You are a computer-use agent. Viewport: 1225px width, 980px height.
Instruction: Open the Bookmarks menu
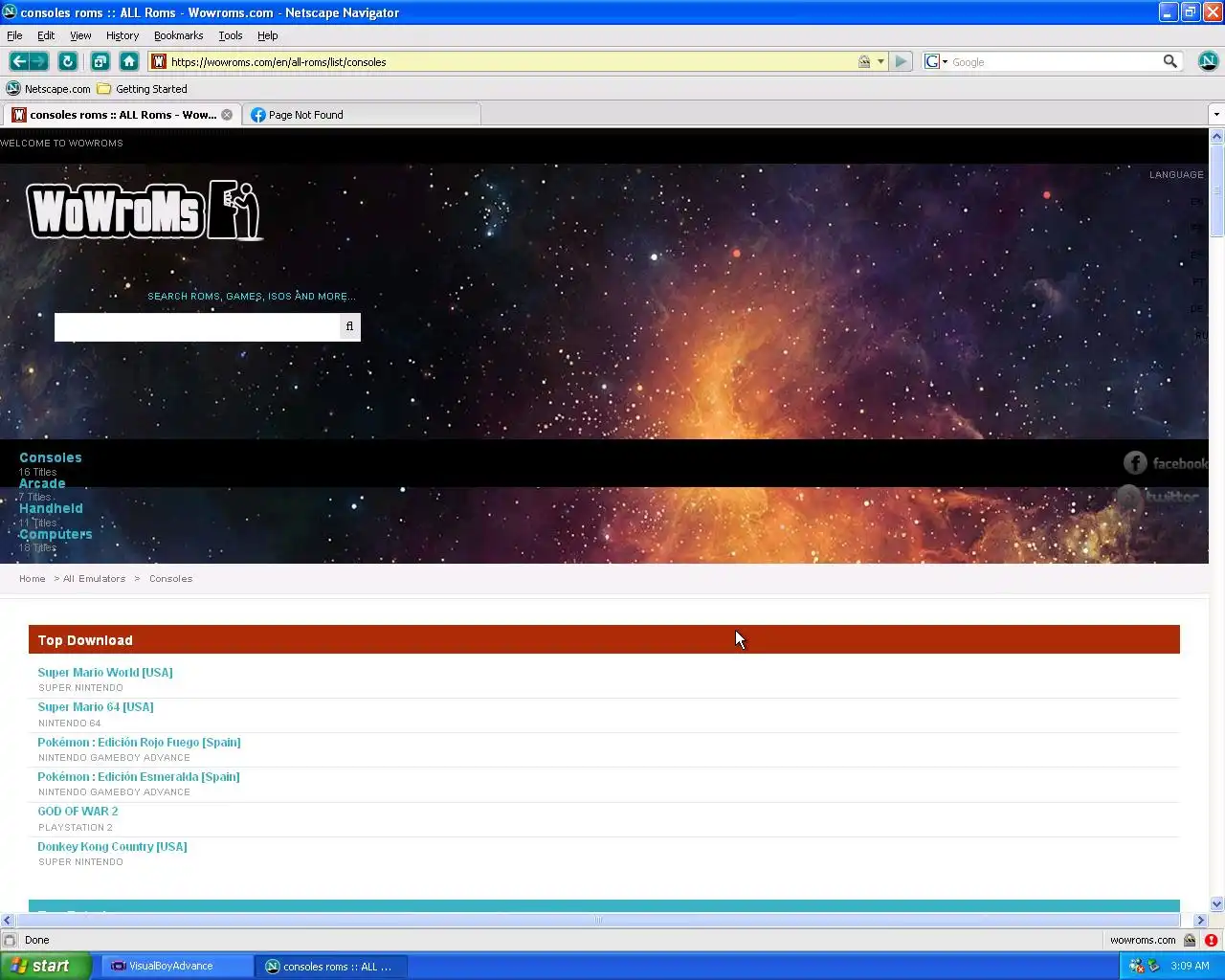[x=178, y=35]
